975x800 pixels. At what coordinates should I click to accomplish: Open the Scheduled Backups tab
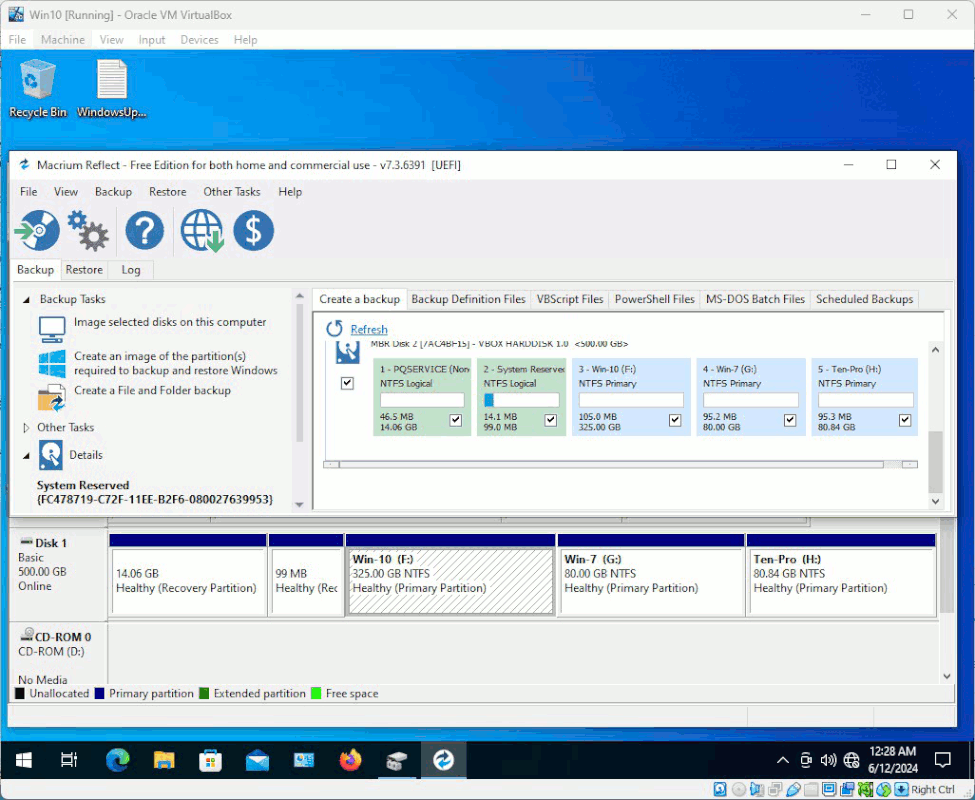(x=864, y=299)
